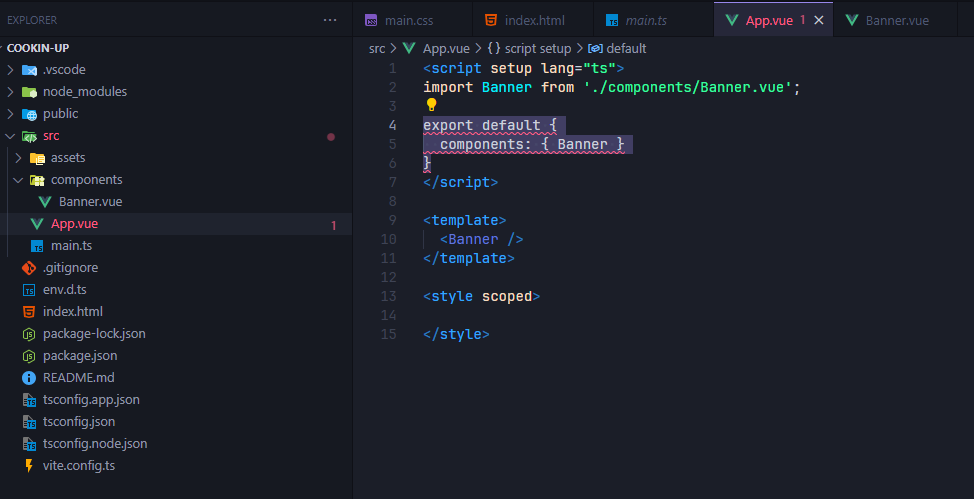Switch to the main.css tab
974x499 pixels.
coord(412,21)
